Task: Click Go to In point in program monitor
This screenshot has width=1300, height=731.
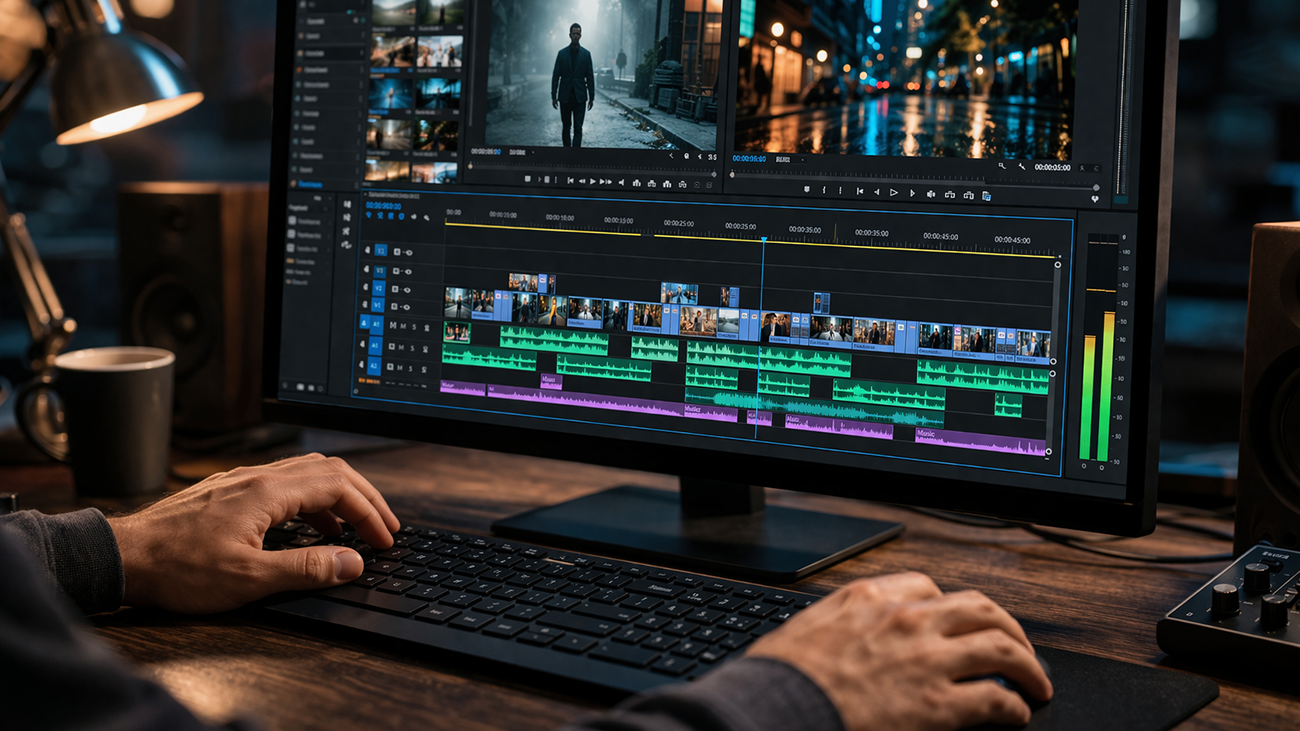Action: [859, 192]
